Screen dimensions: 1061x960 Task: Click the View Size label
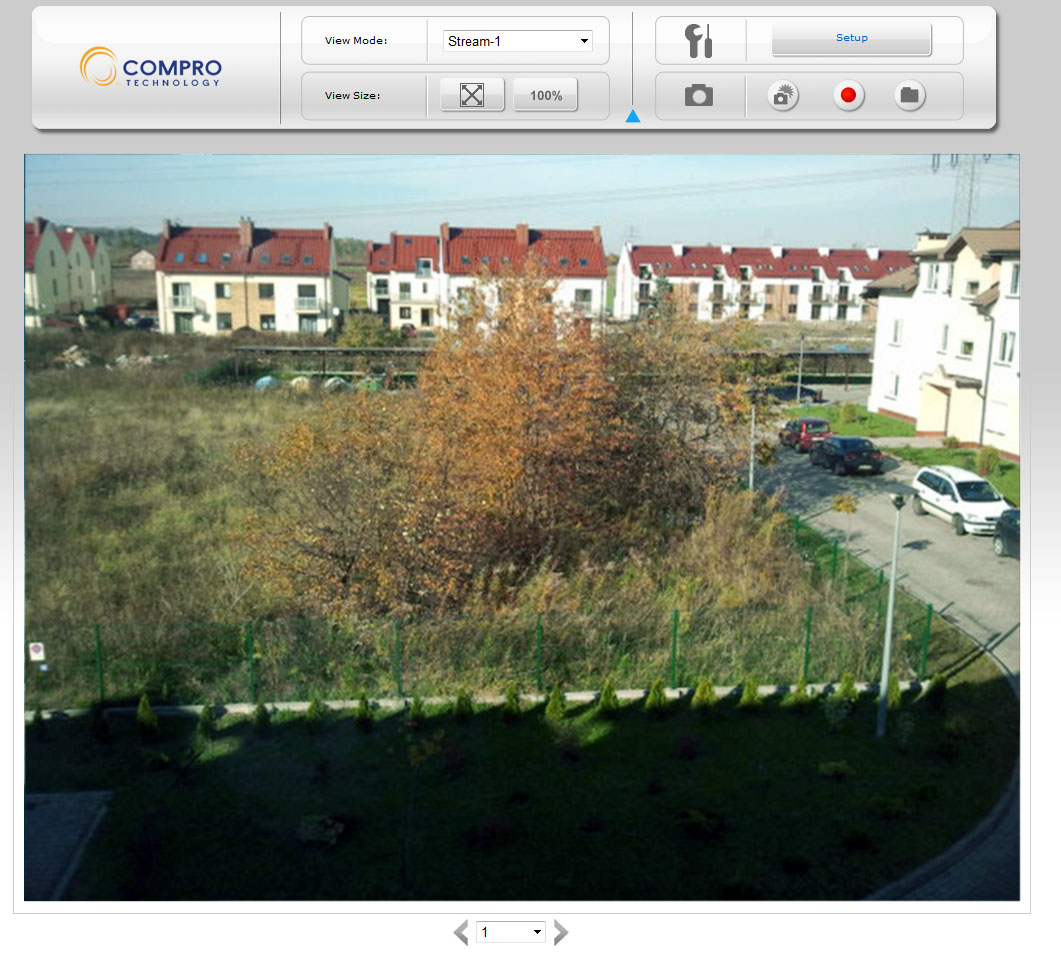(353, 95)
